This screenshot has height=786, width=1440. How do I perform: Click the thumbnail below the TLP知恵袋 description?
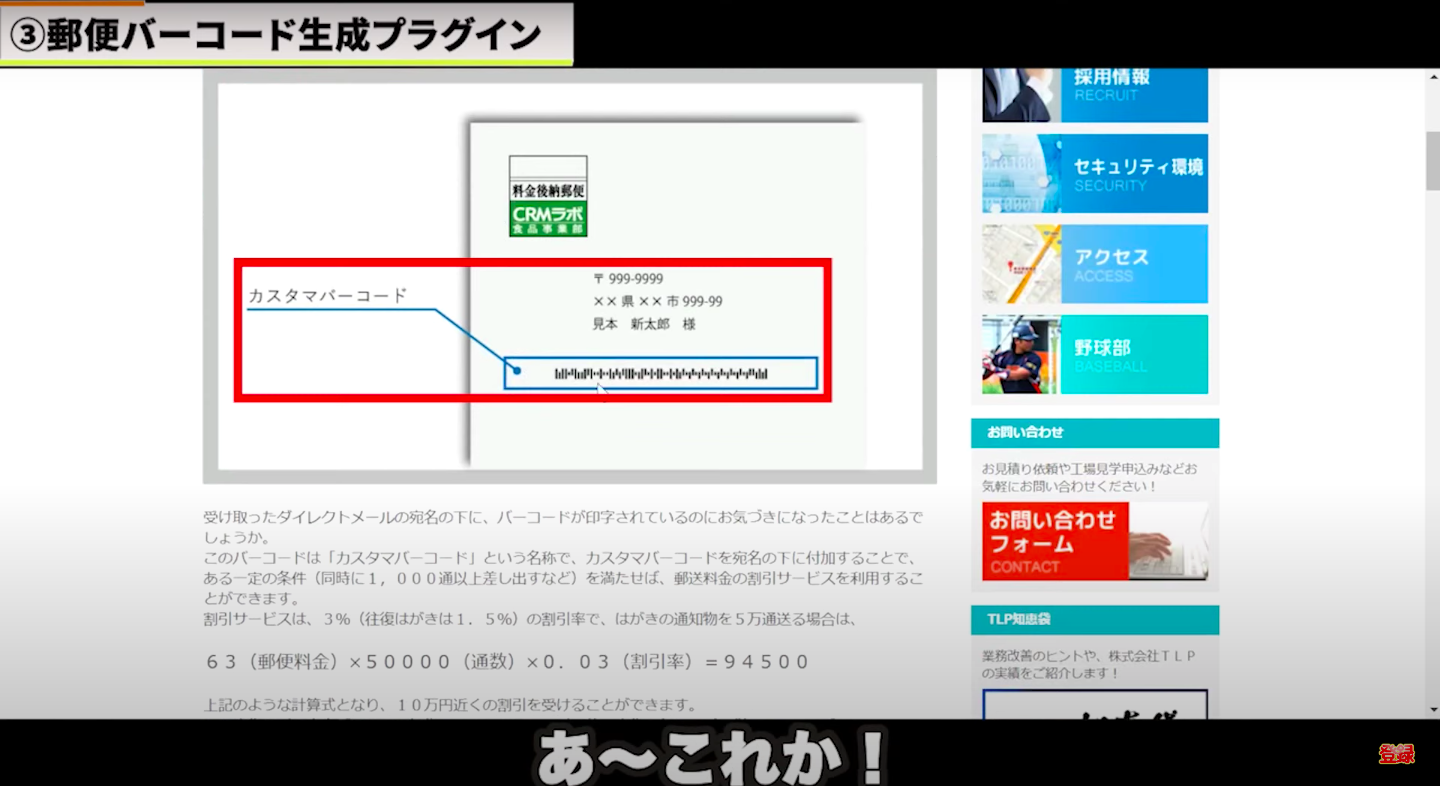pyautogui.click(x=1094, y=705)
